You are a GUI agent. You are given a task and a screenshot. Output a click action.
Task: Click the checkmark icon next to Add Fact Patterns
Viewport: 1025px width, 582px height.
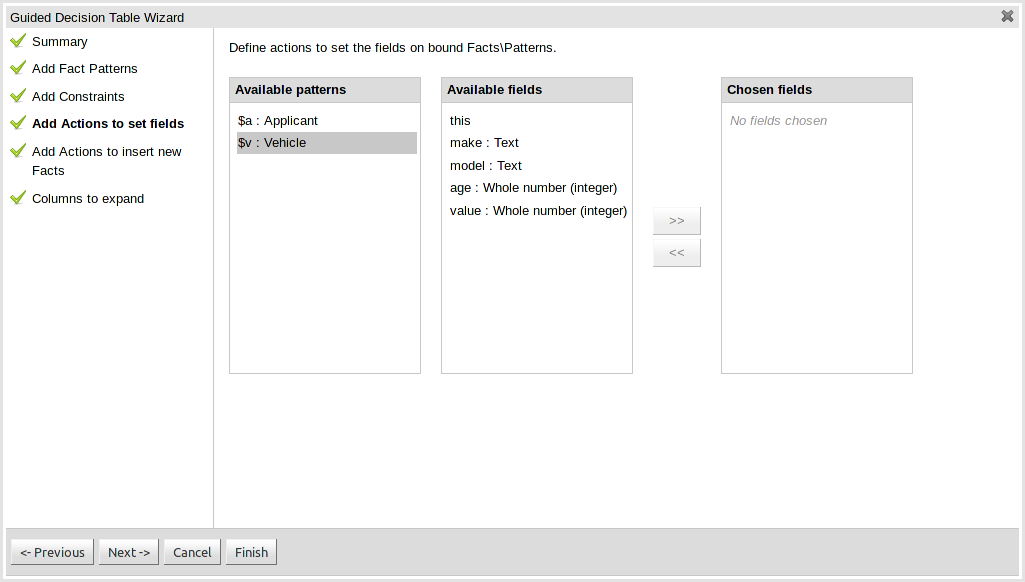17,68
